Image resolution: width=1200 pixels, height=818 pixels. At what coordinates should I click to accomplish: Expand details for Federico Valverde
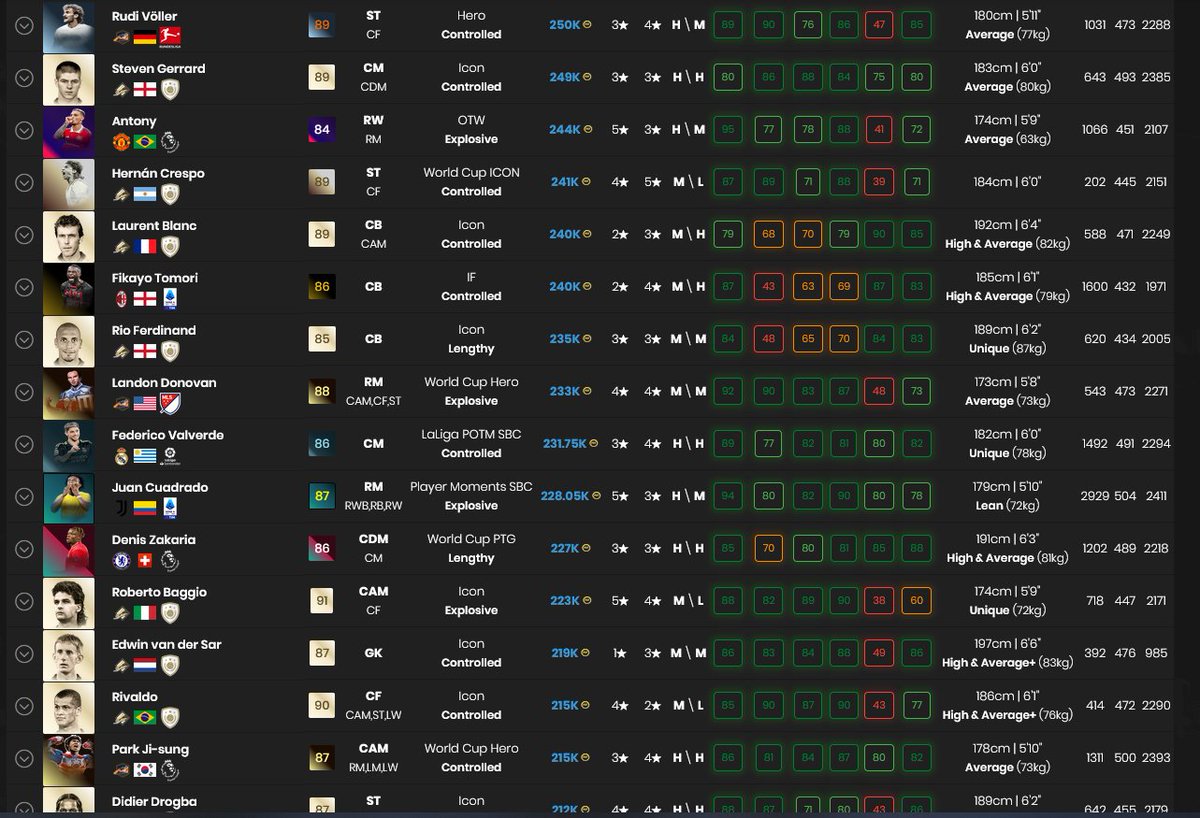click(25, 444)
